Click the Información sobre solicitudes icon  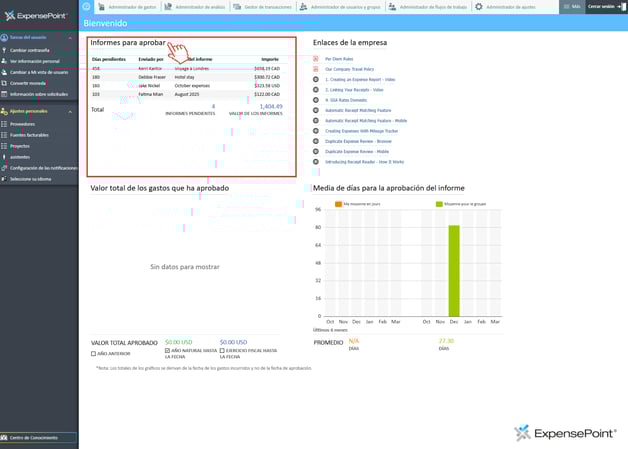pyautogui.click(x=4, y=94)
